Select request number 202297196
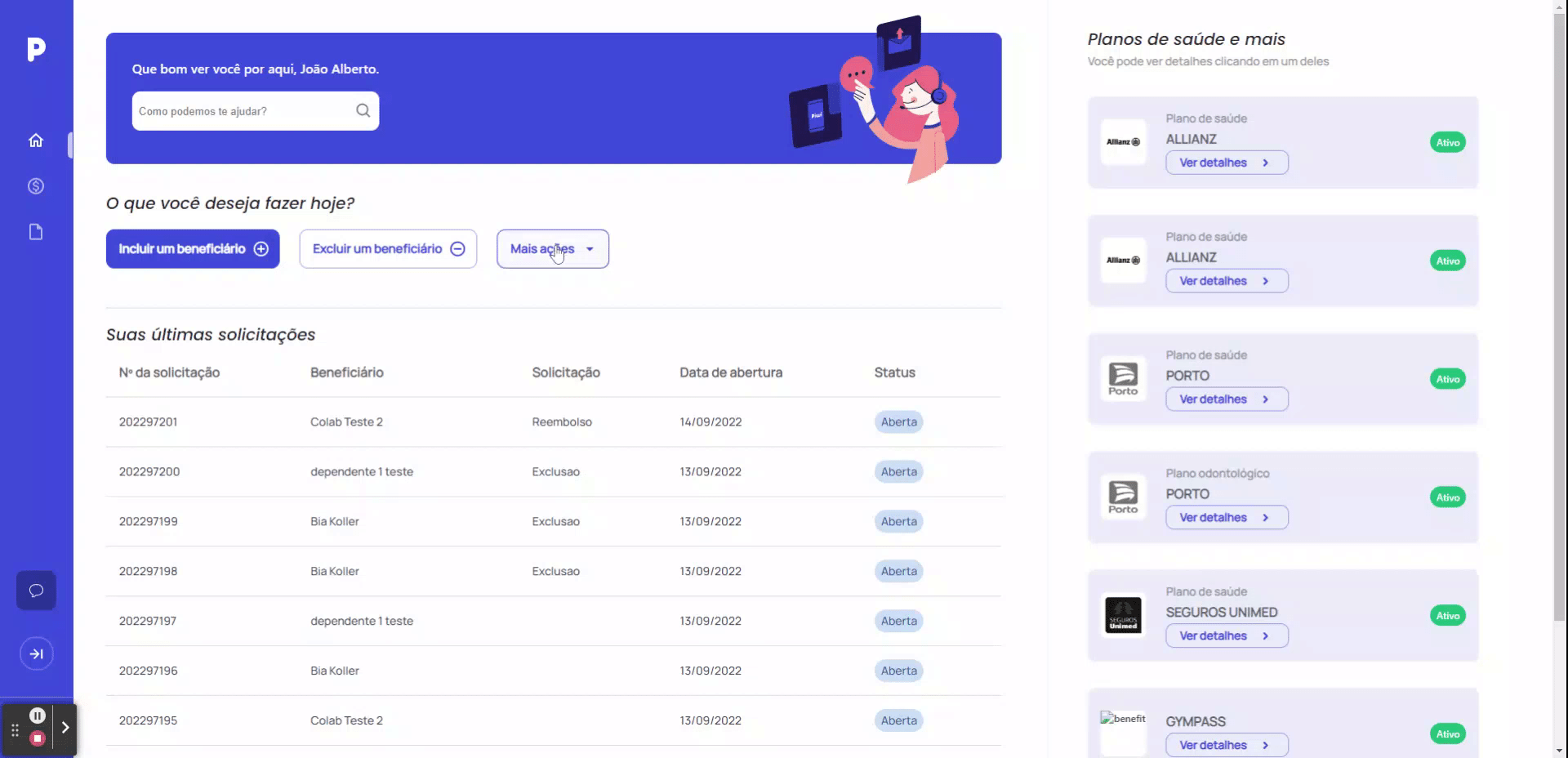 (x=148, y=671)
